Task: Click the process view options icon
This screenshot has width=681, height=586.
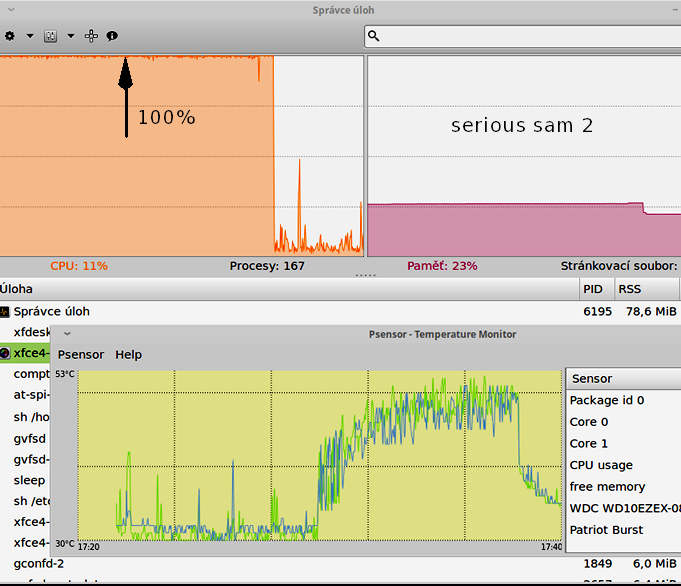Action: point(51,36)
